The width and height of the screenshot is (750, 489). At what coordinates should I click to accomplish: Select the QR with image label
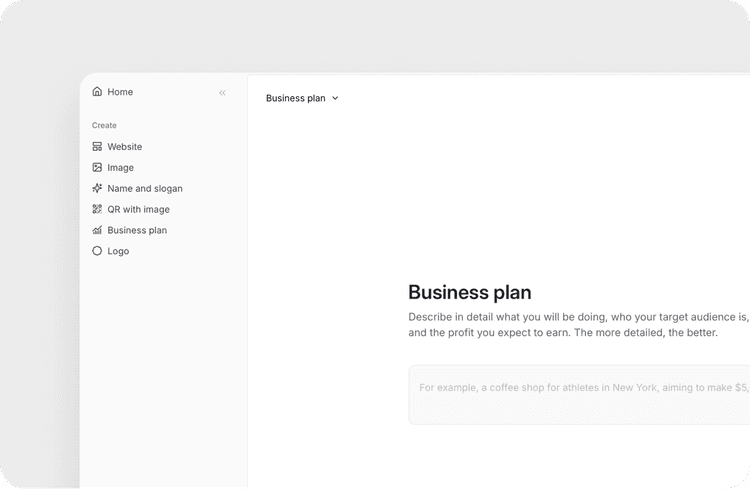(139, 210)
